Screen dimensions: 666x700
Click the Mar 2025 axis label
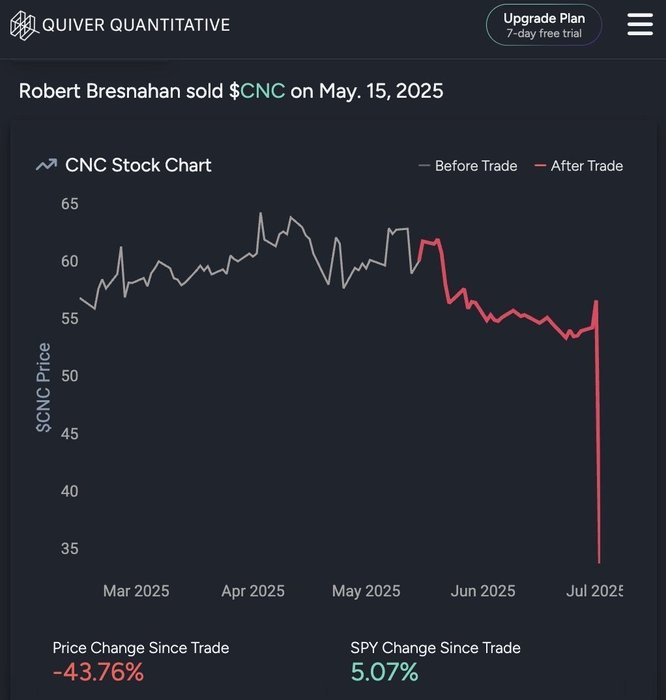click(x=136, y=591)
